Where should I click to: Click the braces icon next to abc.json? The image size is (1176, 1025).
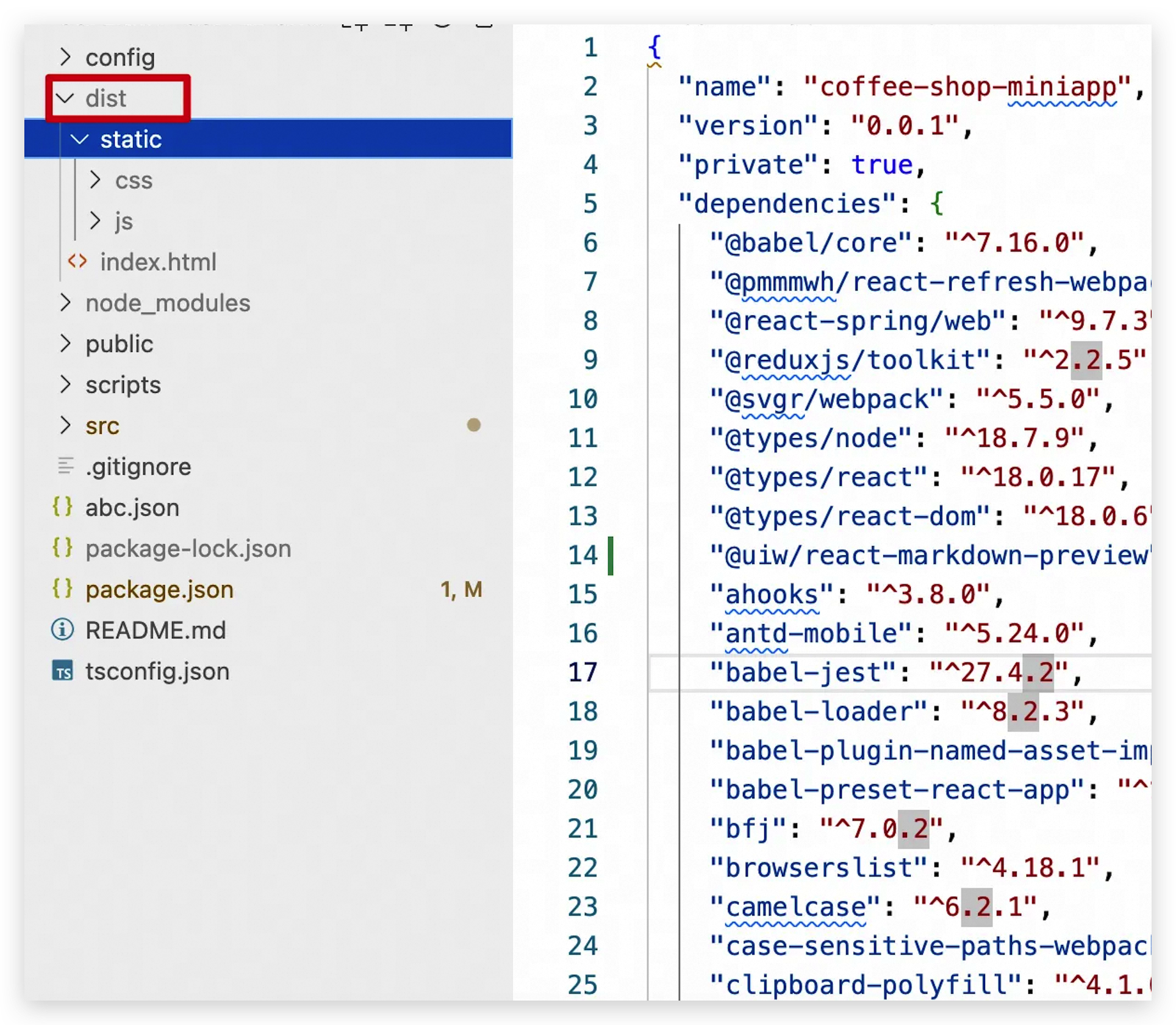(63, 507)
